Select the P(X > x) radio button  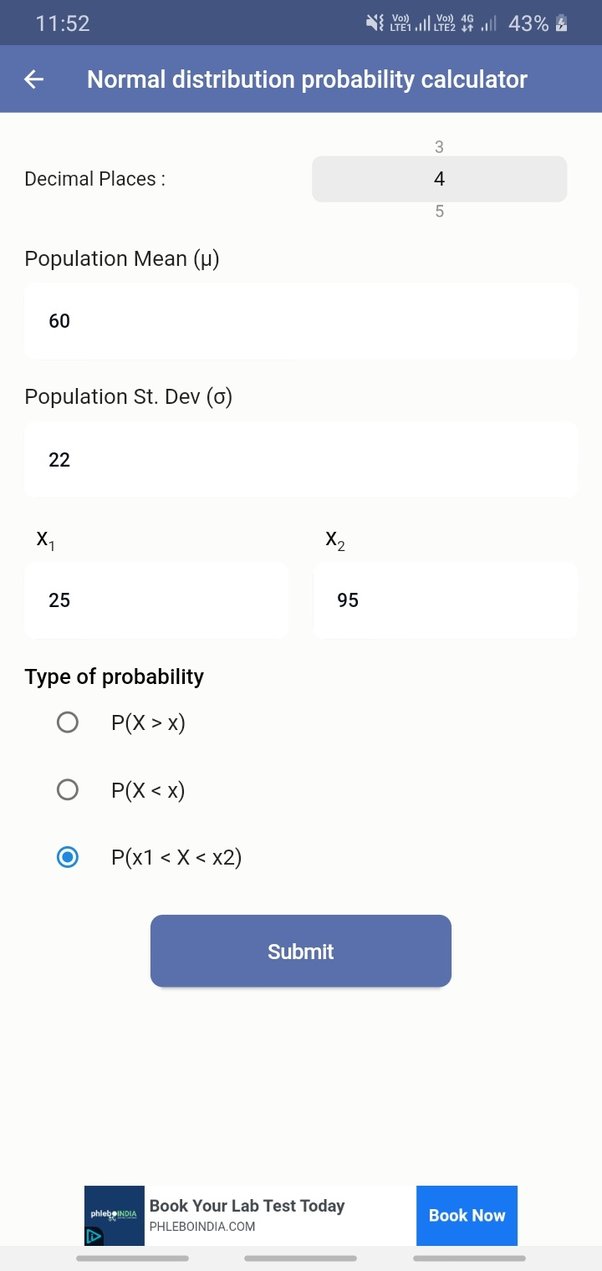(67, 722)
